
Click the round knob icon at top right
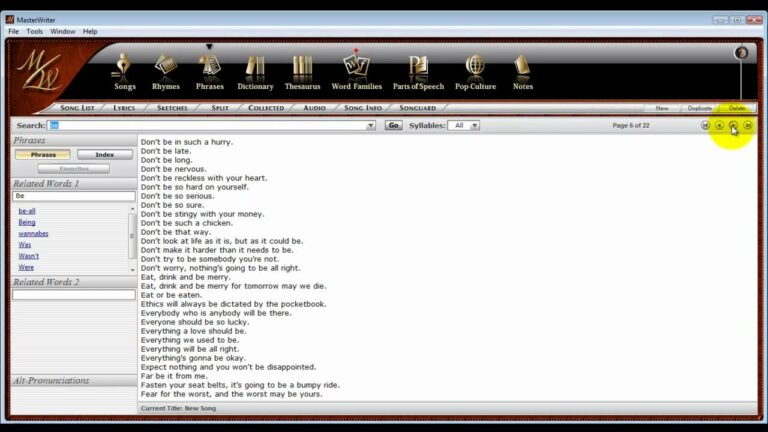[x=741, y=53]
